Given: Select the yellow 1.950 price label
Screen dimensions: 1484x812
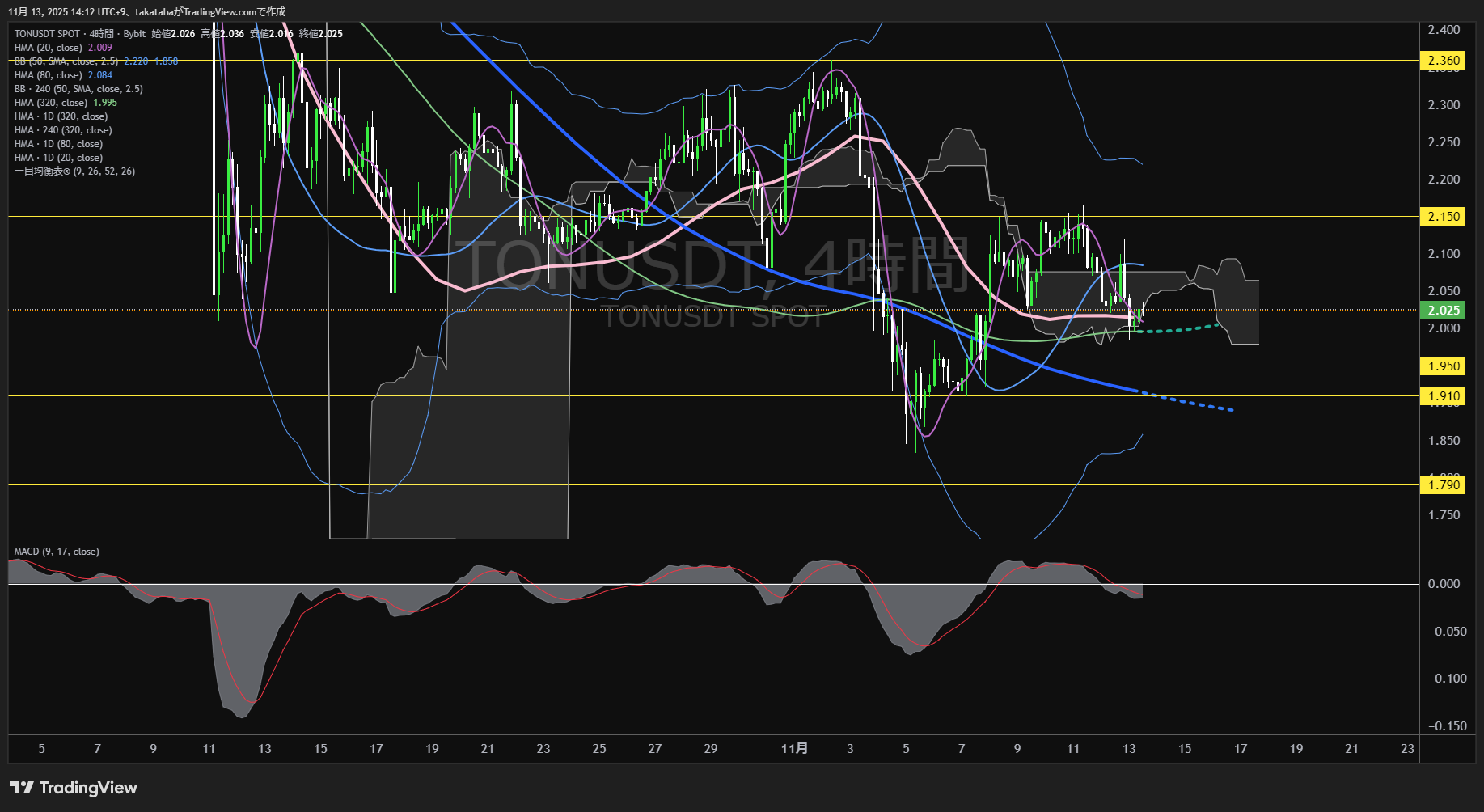Looking at the screenshot, I should pyautogui.click(x=1443, y=366).
